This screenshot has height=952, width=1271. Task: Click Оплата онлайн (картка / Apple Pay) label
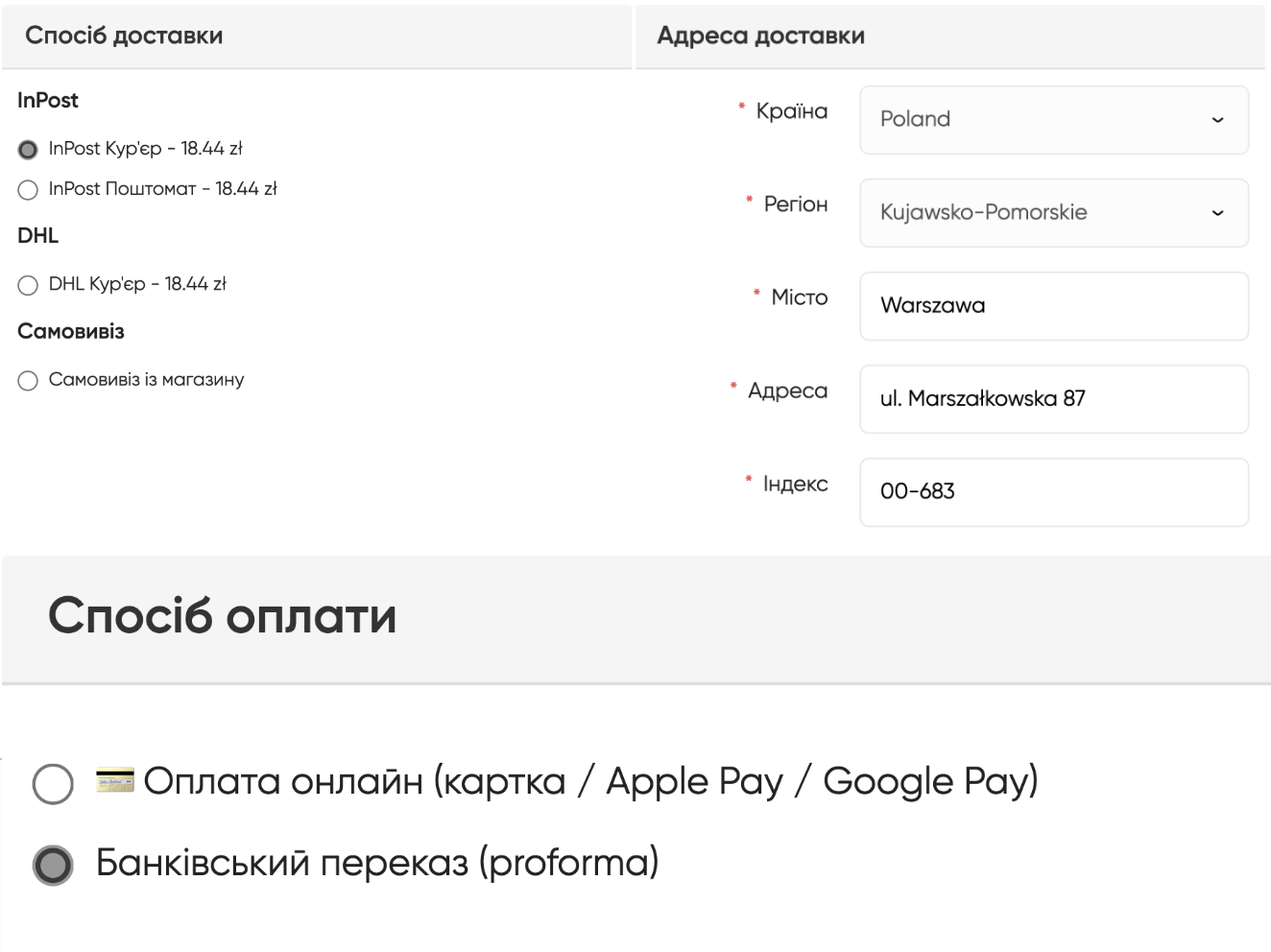(x=590, y=781)
